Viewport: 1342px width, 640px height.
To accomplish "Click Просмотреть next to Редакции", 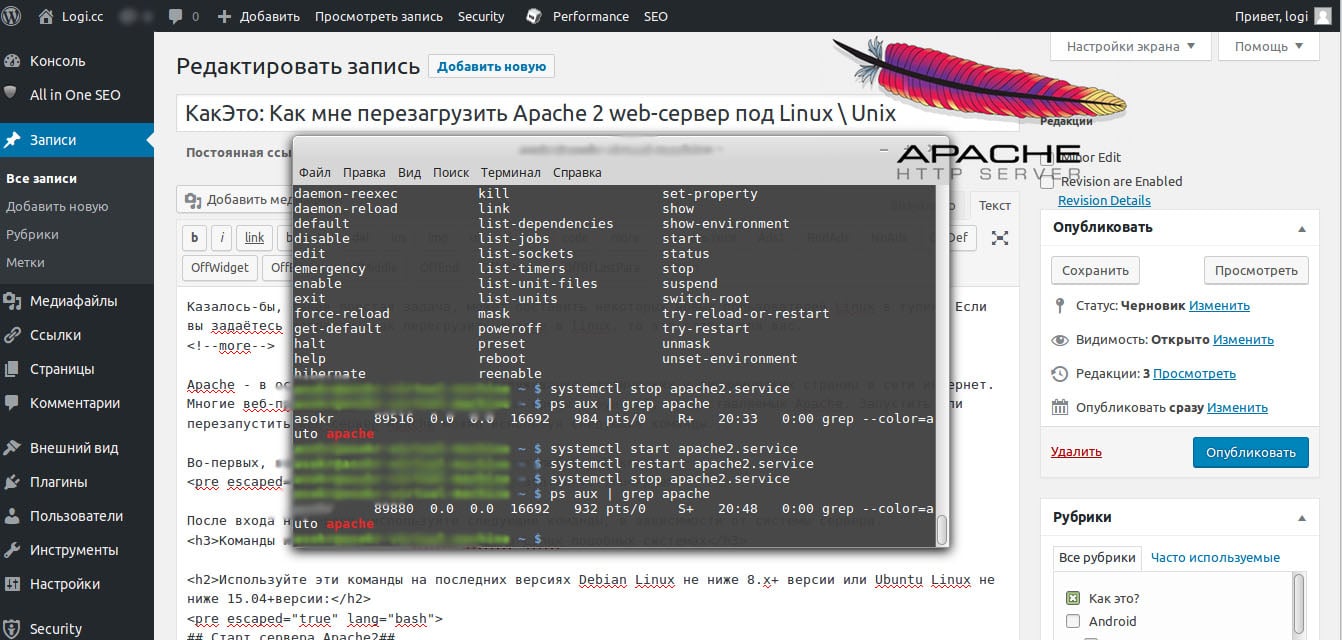I will (x=1194, y=374).
